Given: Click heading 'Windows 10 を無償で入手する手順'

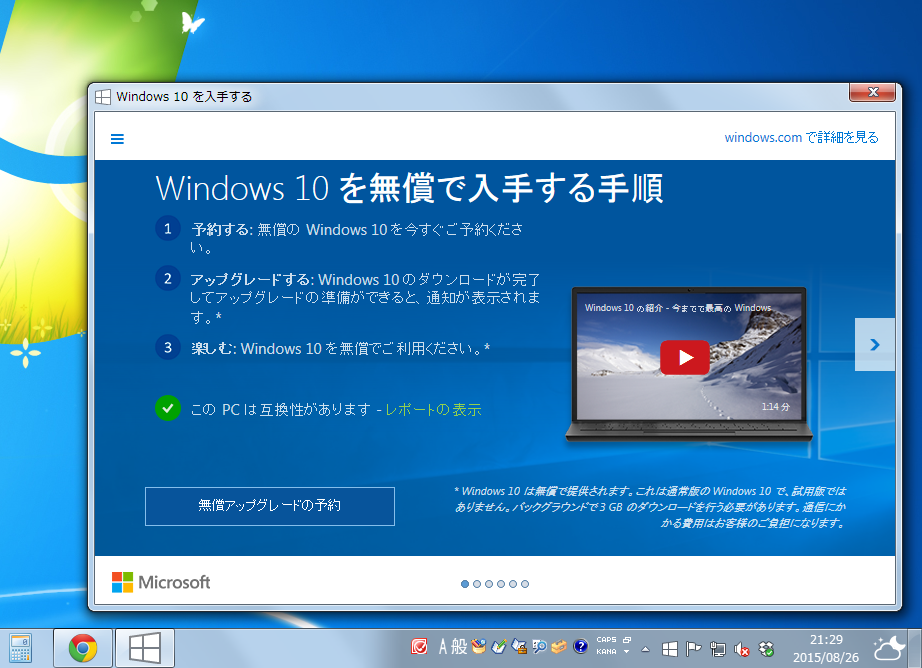Looking at the screenshot, I should coord(409,188).
